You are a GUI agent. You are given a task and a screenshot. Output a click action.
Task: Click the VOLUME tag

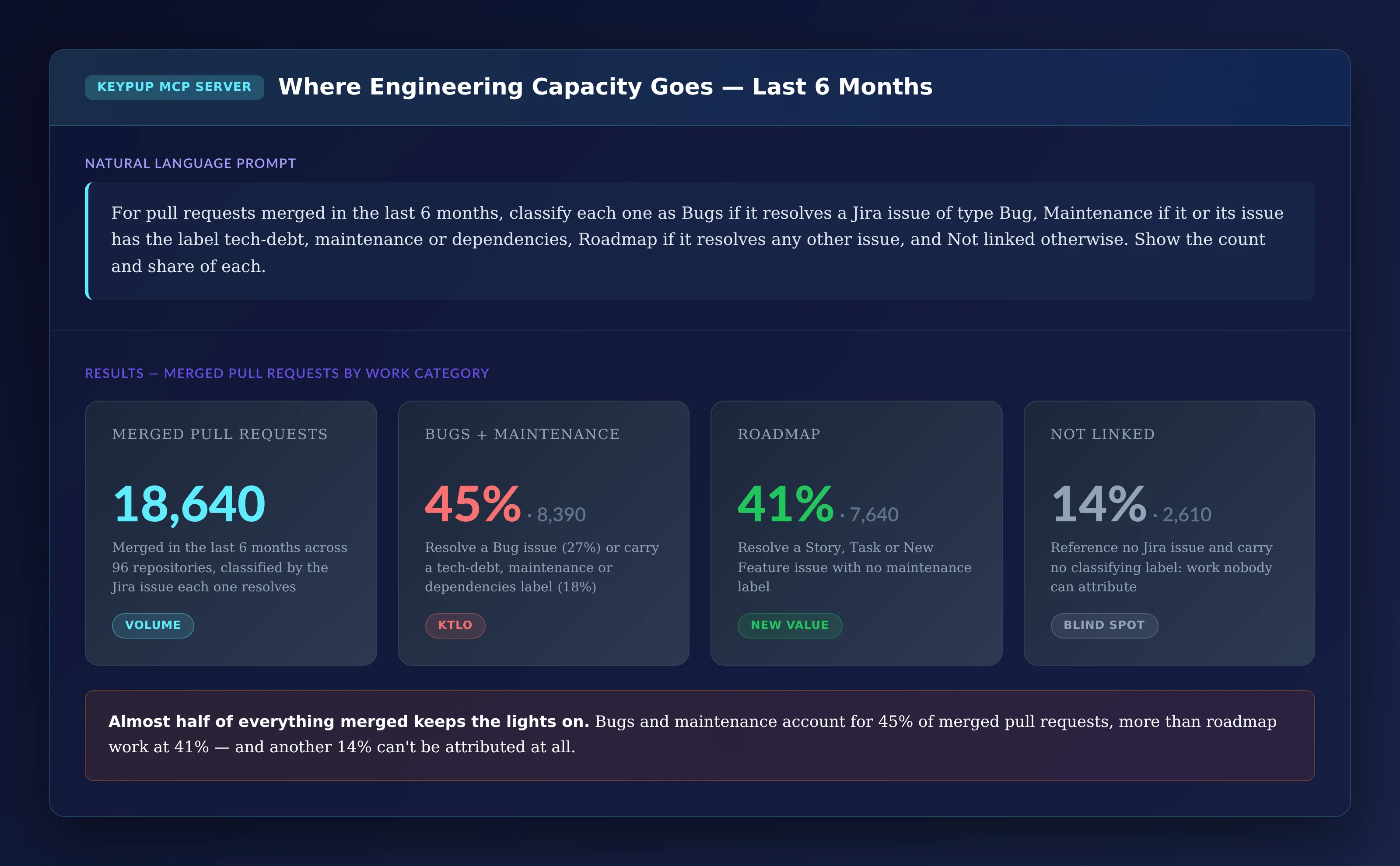(153, 625)
